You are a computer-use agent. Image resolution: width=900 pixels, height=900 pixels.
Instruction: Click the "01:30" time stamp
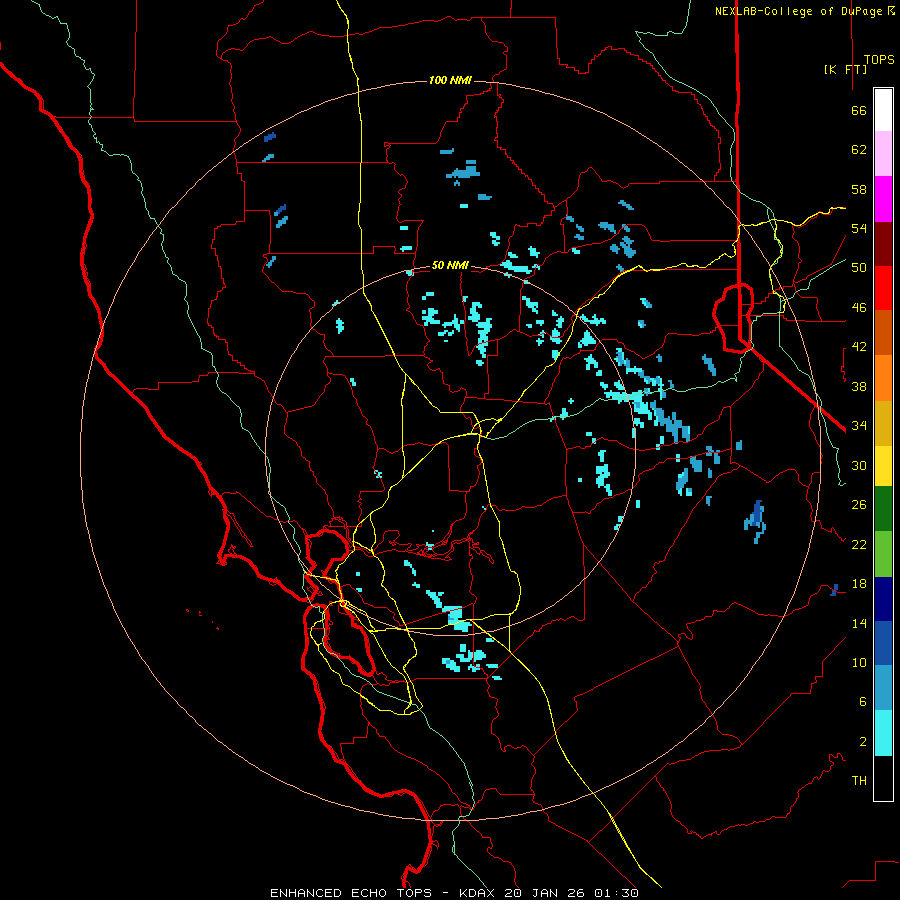616,893
